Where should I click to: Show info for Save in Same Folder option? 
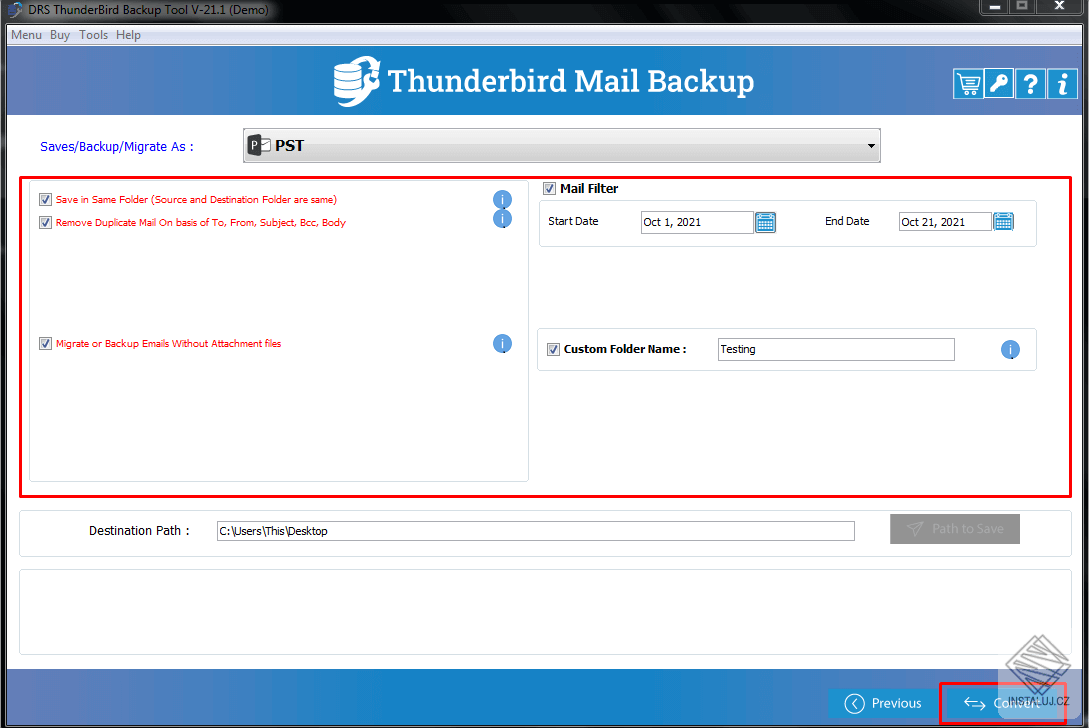coord(502,199)
